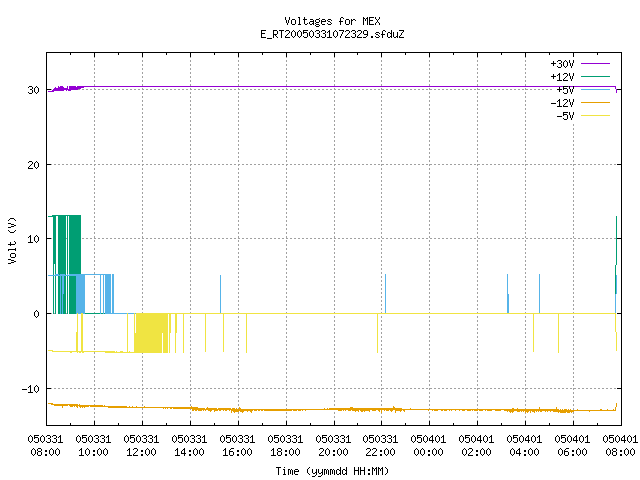This screenshot has width=640, height=480.
Task: Click the y-axis tick value 30
Action: click(33, 90)
